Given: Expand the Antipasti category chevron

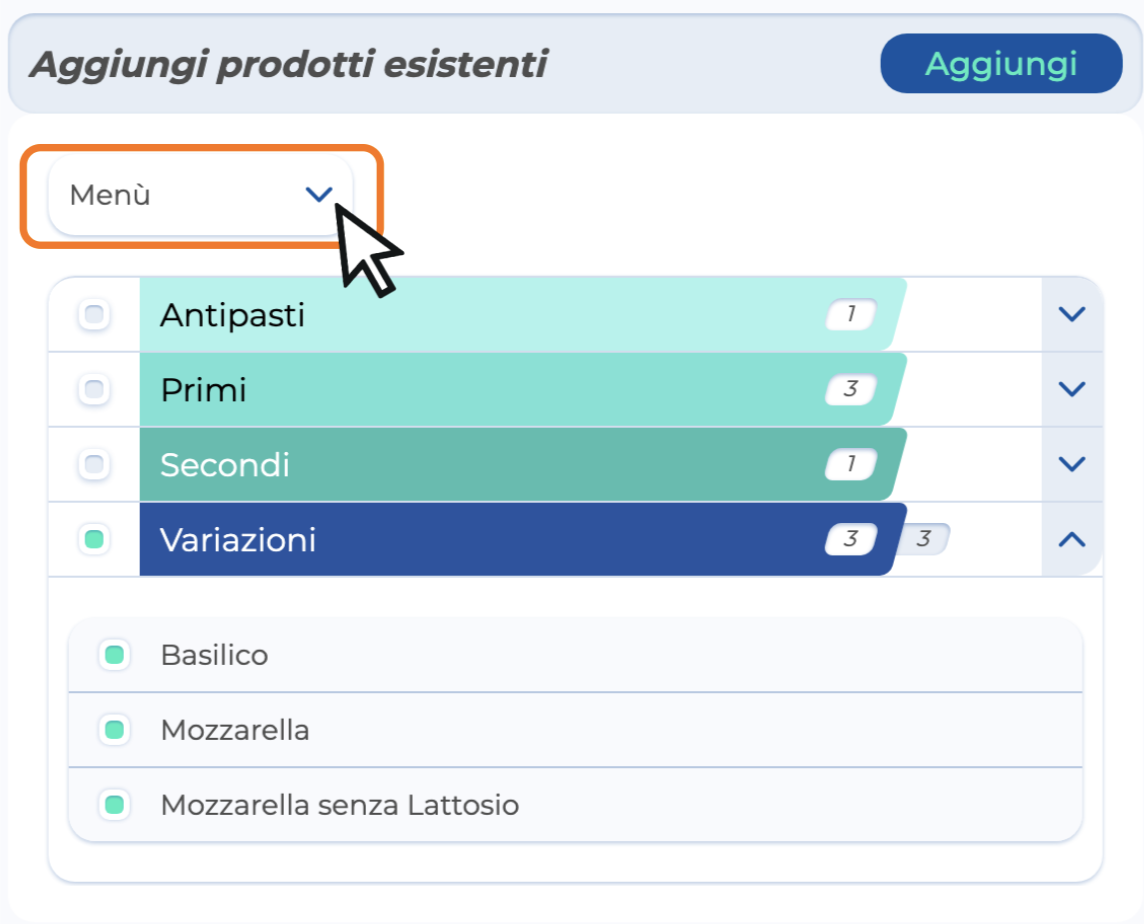Looking at the screenshot, I should tap(1071, 315).
